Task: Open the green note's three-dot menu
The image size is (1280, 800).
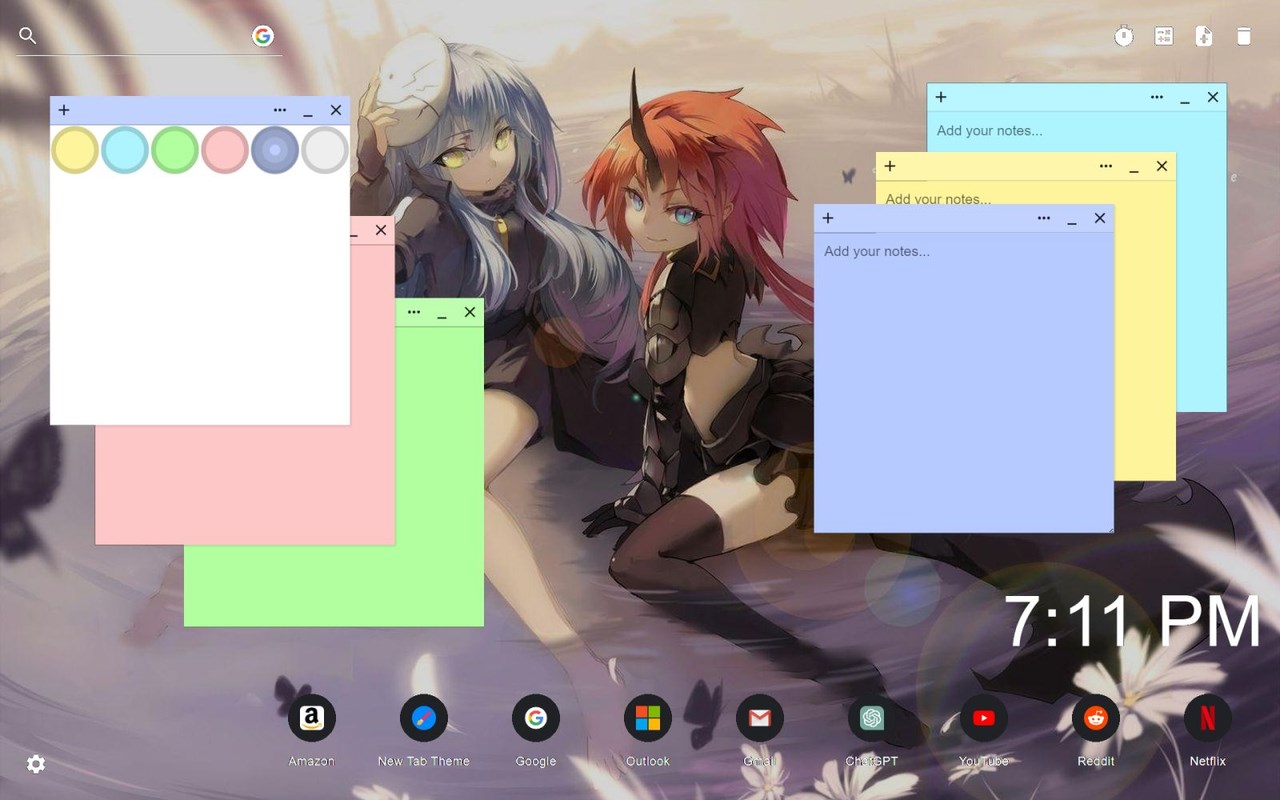Action: pyautogui.click(x=414, y=312)
